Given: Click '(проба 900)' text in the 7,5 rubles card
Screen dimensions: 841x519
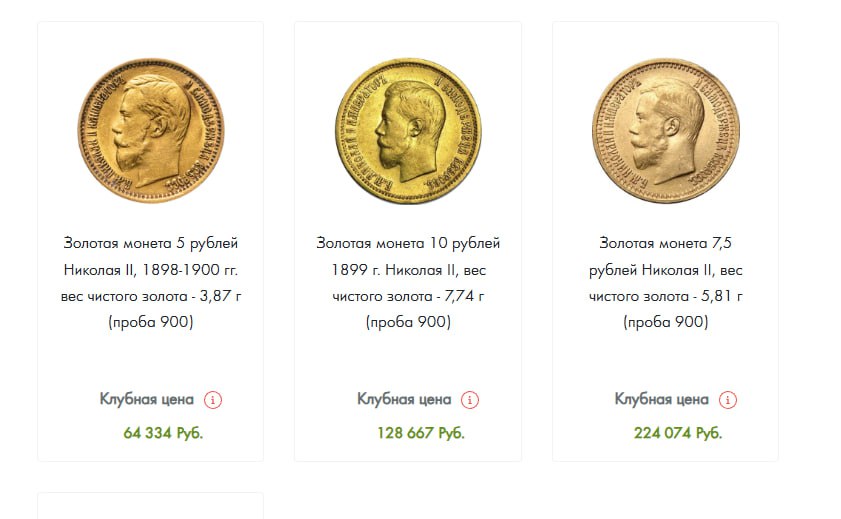Looking at the screenshot, I should (x=665, y=322).
